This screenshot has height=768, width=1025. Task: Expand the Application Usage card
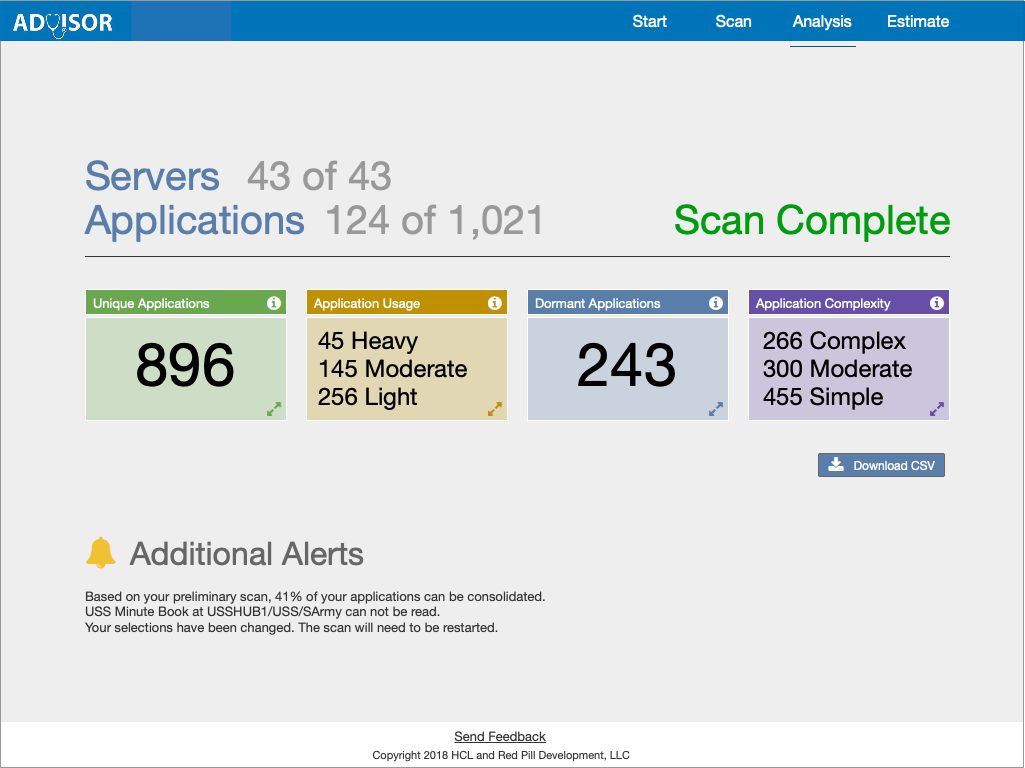(x=494, y=409)
